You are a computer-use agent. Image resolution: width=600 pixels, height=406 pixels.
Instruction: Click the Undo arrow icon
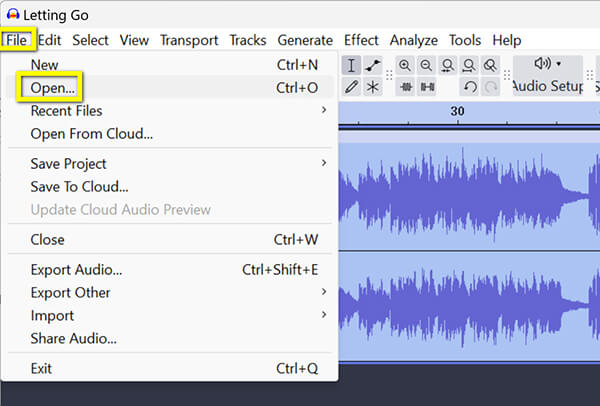coord(470,87)
